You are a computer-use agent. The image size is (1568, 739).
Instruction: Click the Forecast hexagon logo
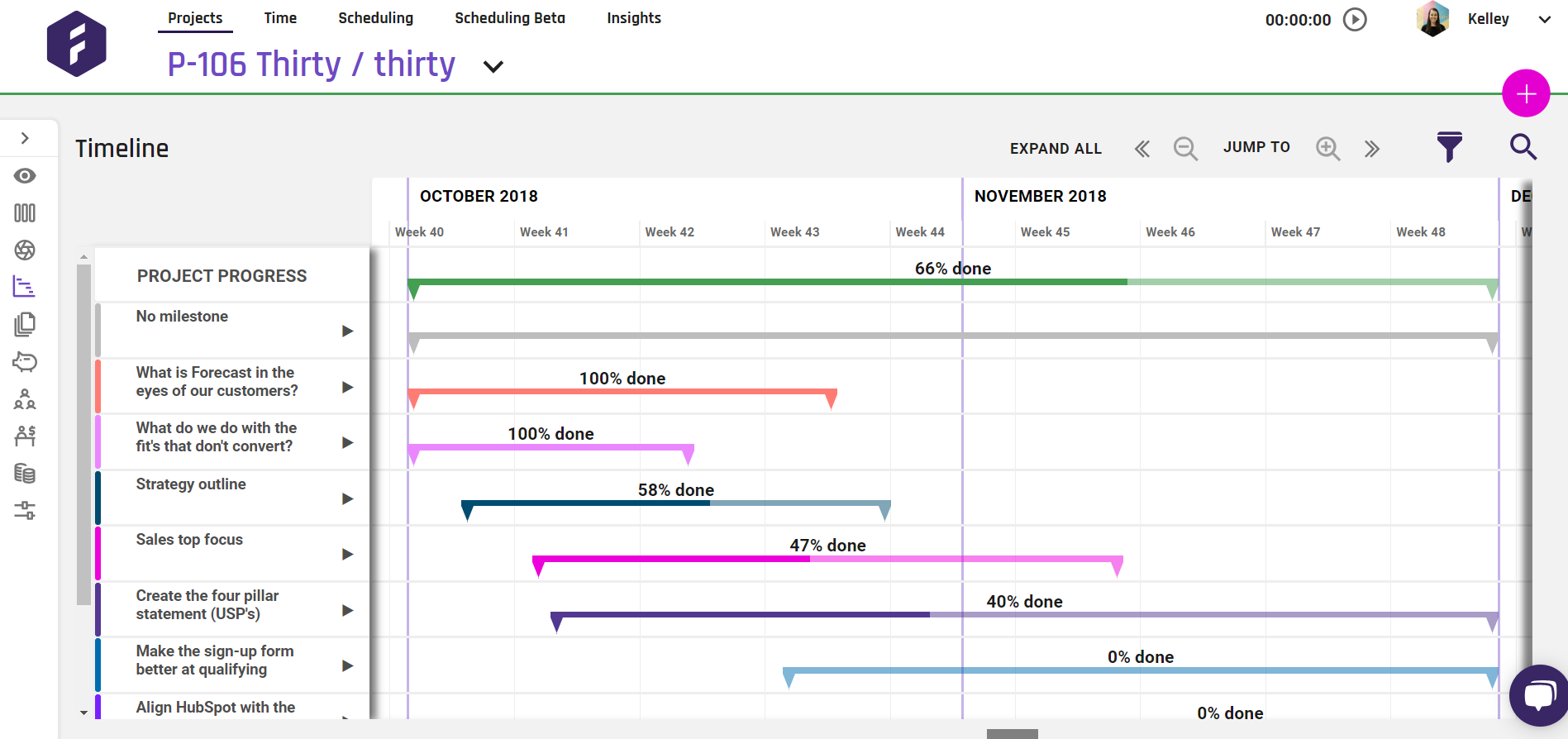pos(76,44)
